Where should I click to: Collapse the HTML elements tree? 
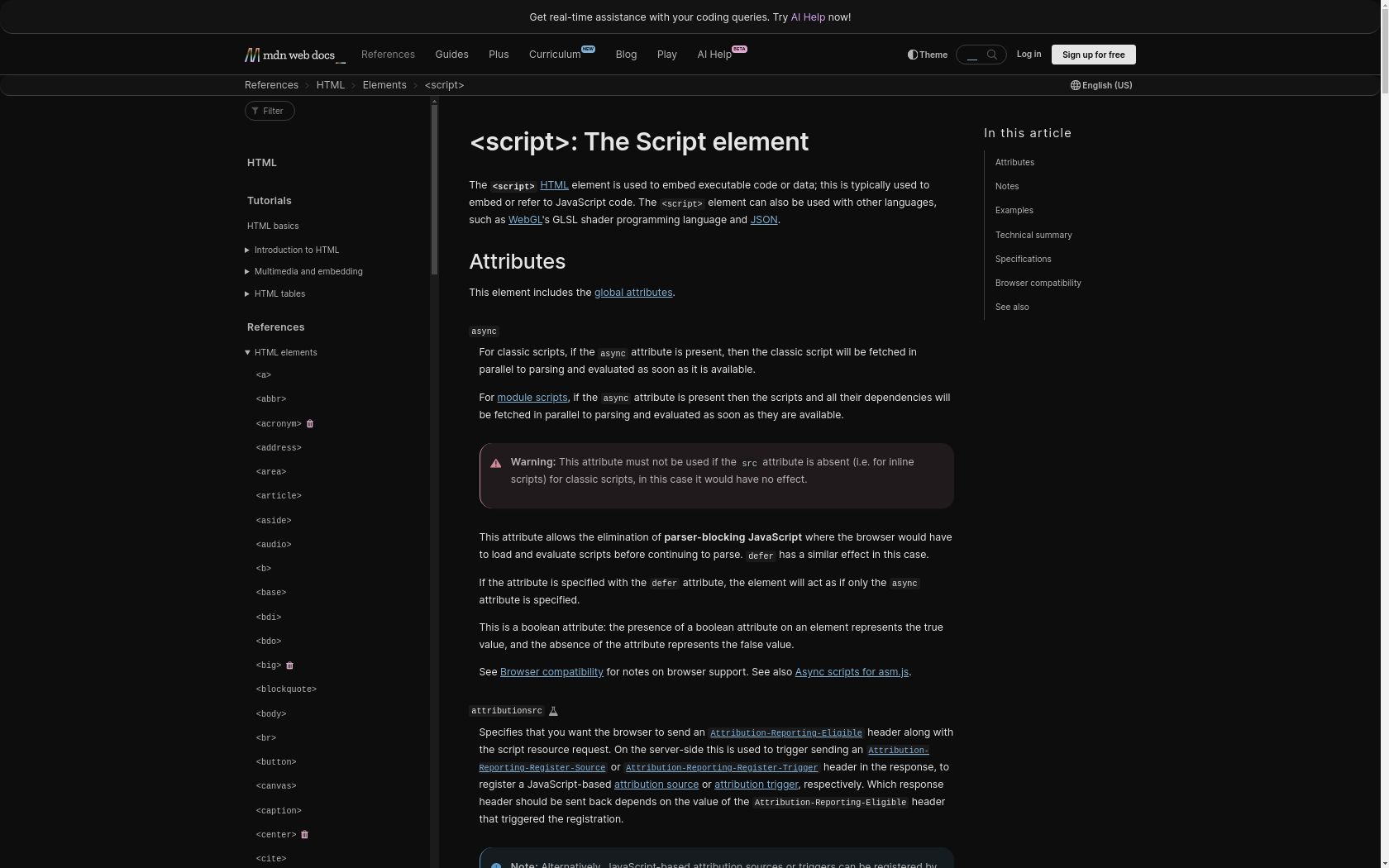click(281, 352)
